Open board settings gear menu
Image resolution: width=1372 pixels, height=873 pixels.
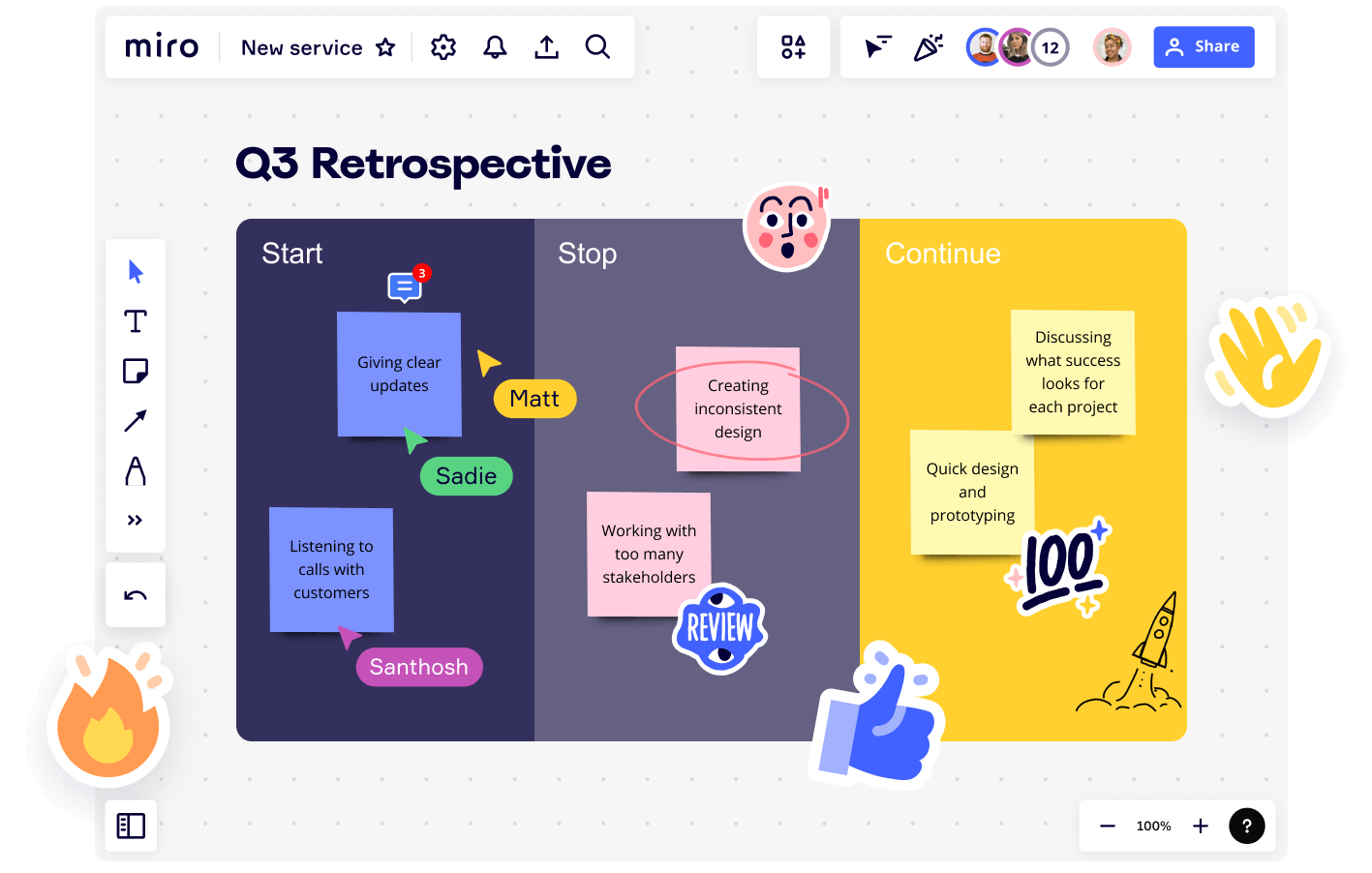pos(443,46)
